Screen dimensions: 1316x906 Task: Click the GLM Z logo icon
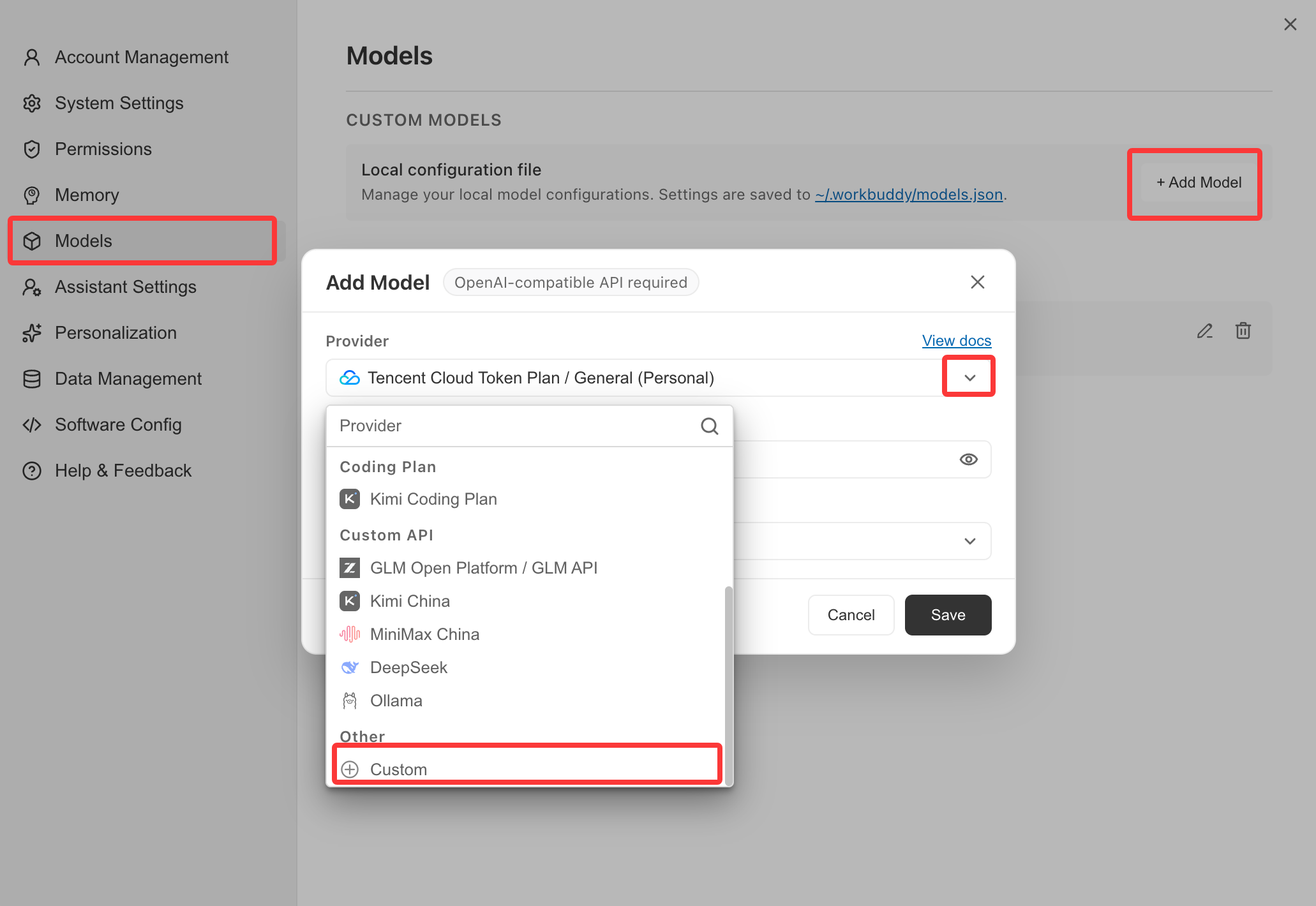tap(350, 568)
